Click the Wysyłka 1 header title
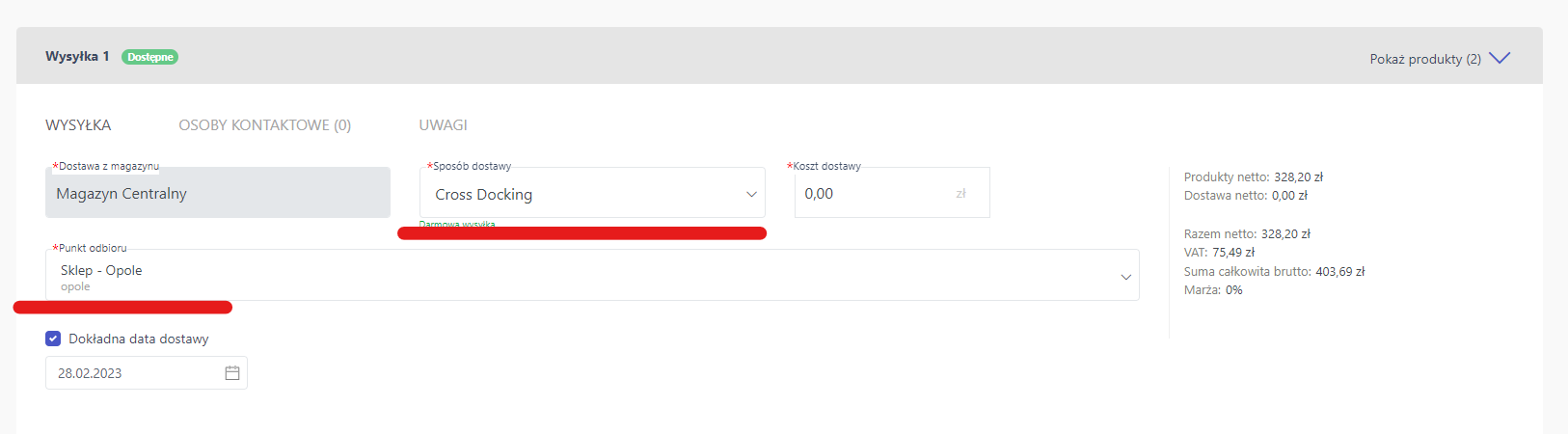 tap(77, 56)
